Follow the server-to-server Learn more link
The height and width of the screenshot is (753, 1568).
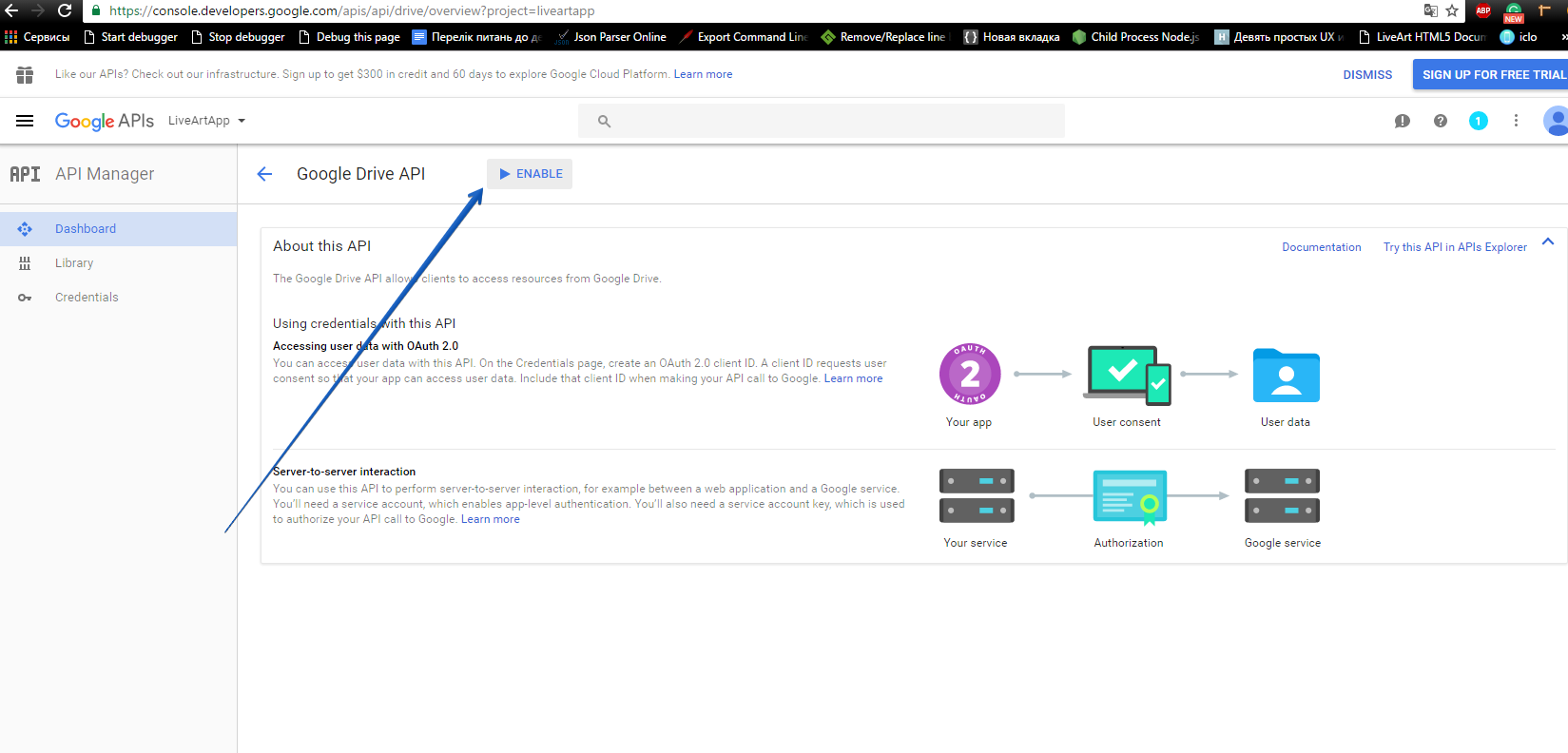(491, 519)
